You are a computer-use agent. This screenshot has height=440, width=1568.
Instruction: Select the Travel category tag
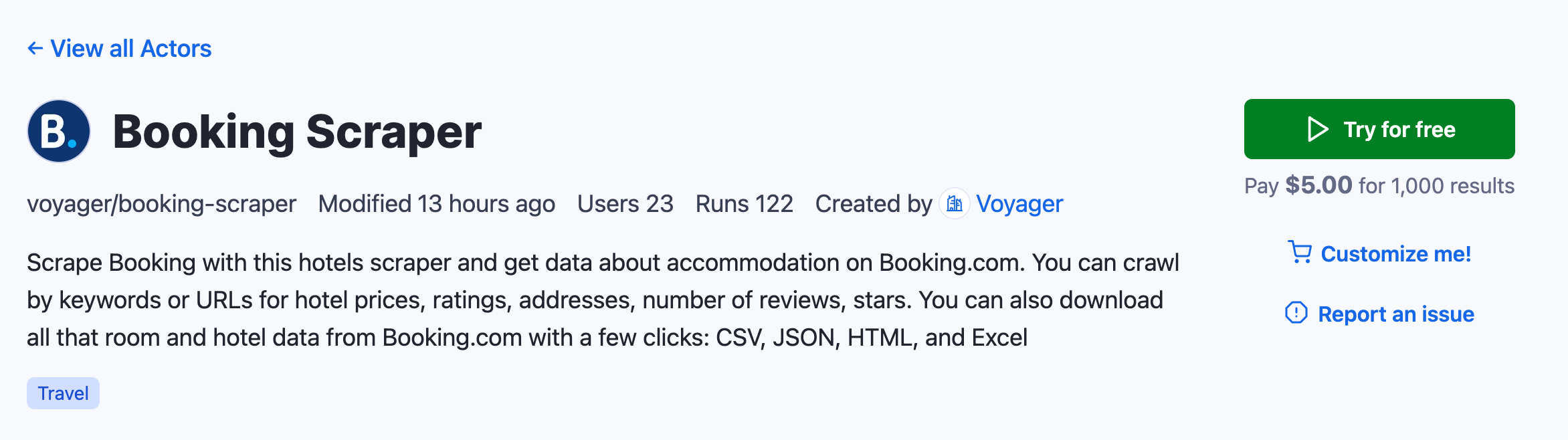coord(62,393)
